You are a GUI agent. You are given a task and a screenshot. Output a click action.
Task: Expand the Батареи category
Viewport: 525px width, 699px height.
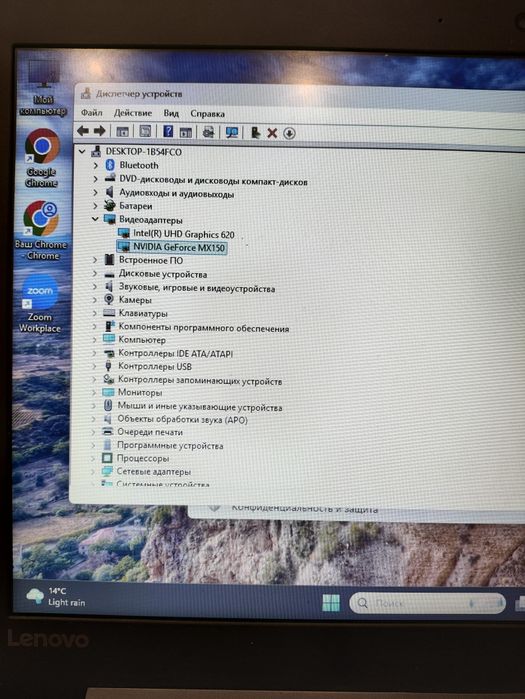(95, 206)
